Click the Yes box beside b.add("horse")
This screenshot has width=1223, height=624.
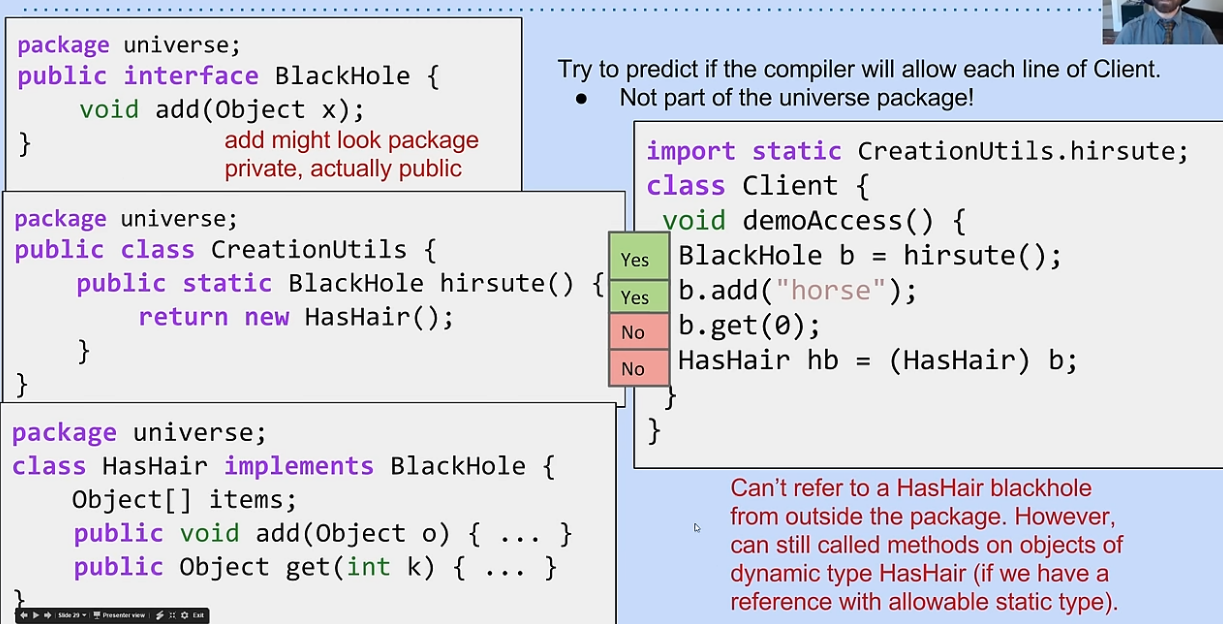pos(639,297)
